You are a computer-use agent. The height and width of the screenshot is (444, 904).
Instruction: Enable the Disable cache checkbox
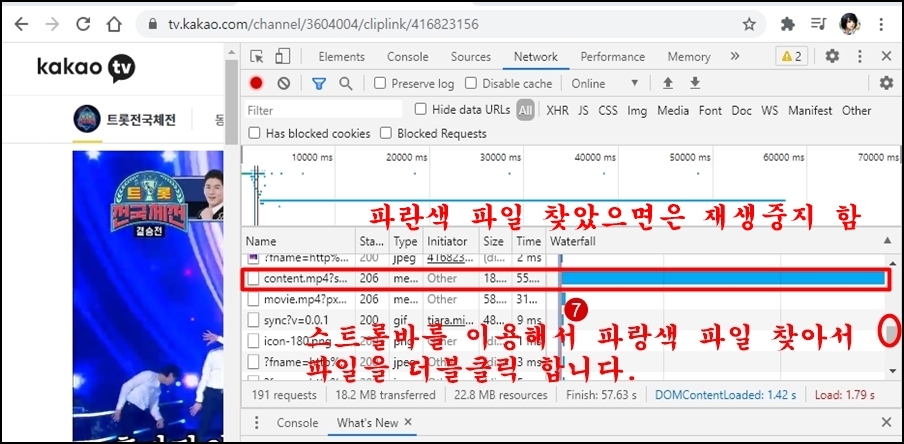tap(471, 84)
